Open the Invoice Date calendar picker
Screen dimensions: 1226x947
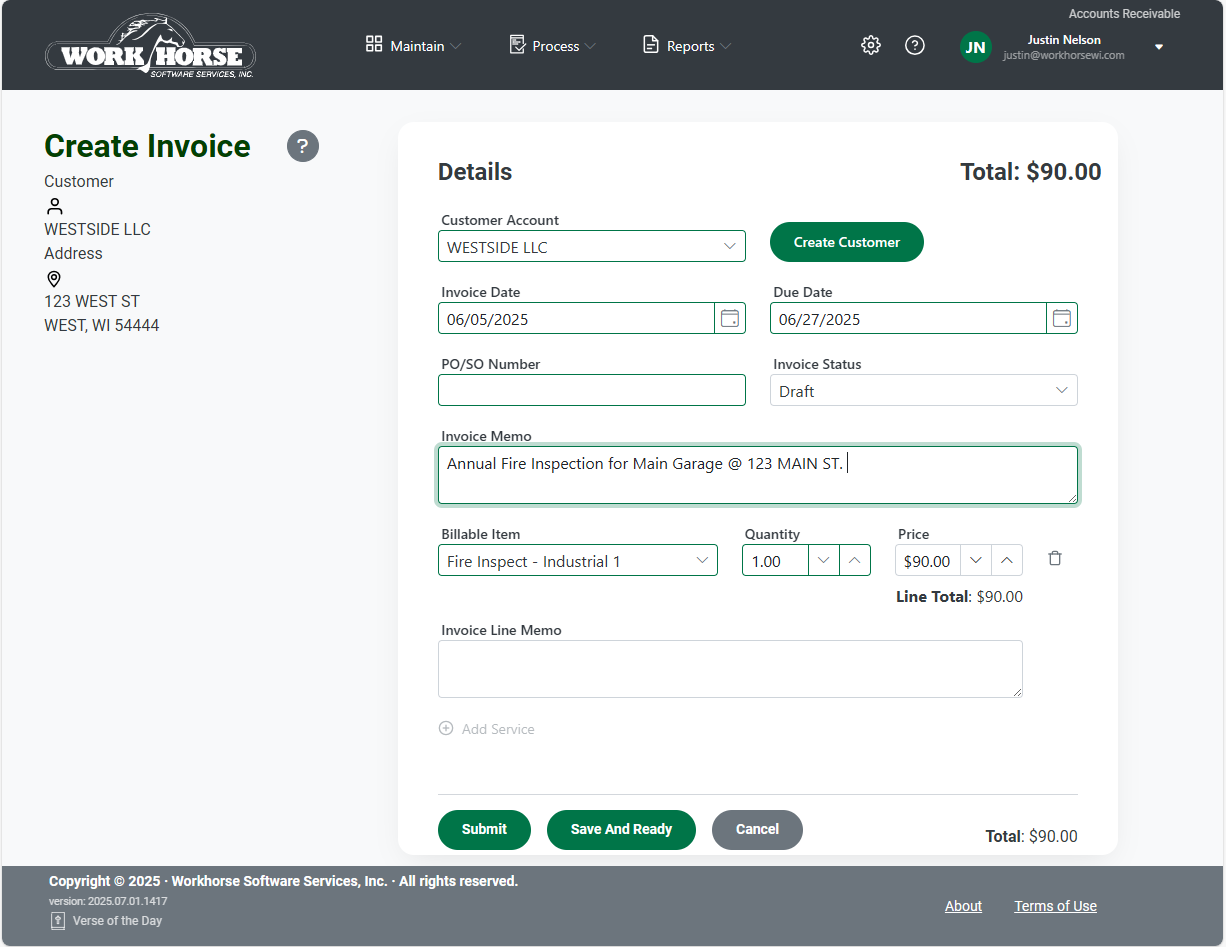(730, 319)
